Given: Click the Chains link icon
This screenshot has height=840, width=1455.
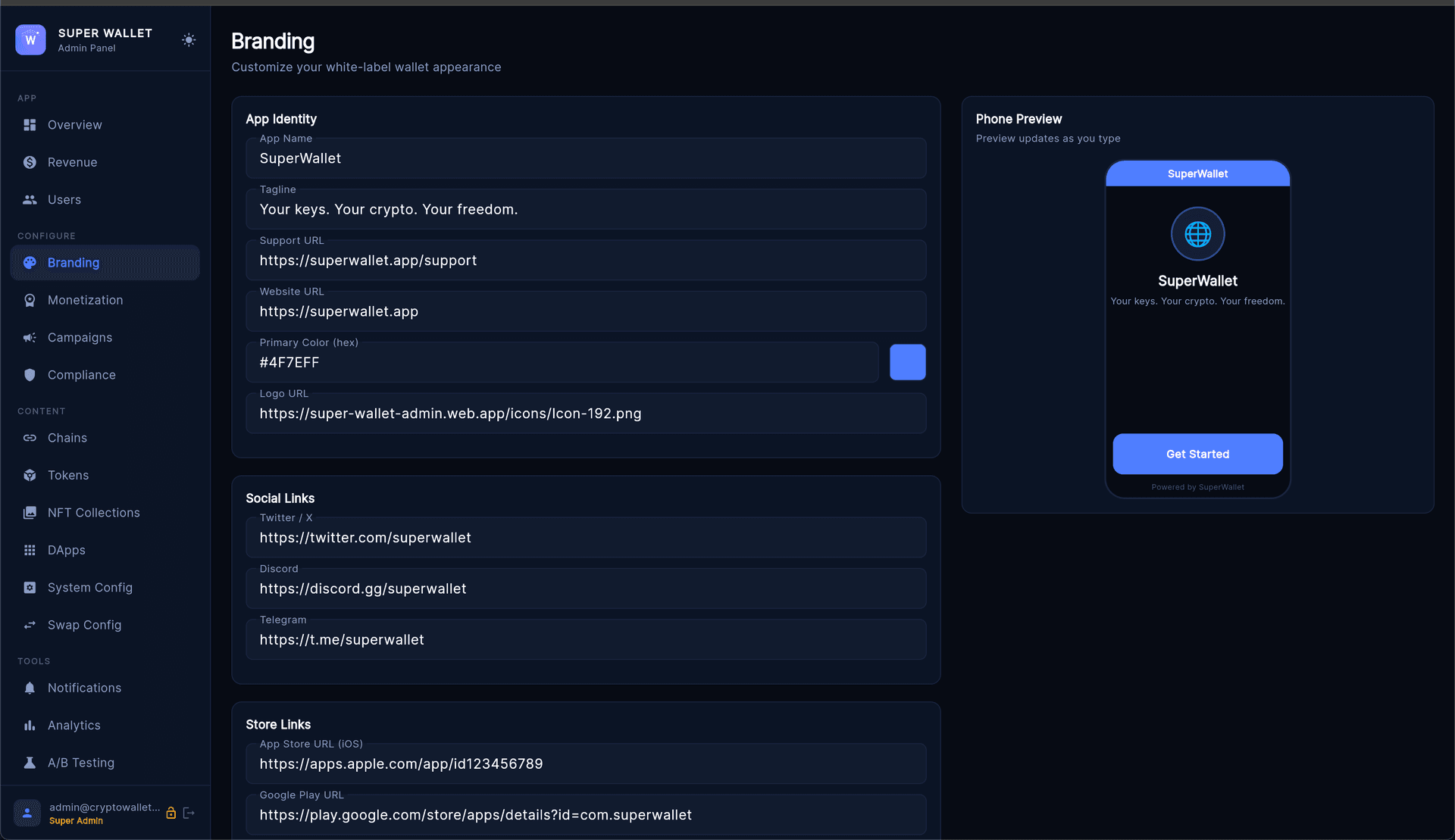Looking at the screenshot, I should coord(30,438).
